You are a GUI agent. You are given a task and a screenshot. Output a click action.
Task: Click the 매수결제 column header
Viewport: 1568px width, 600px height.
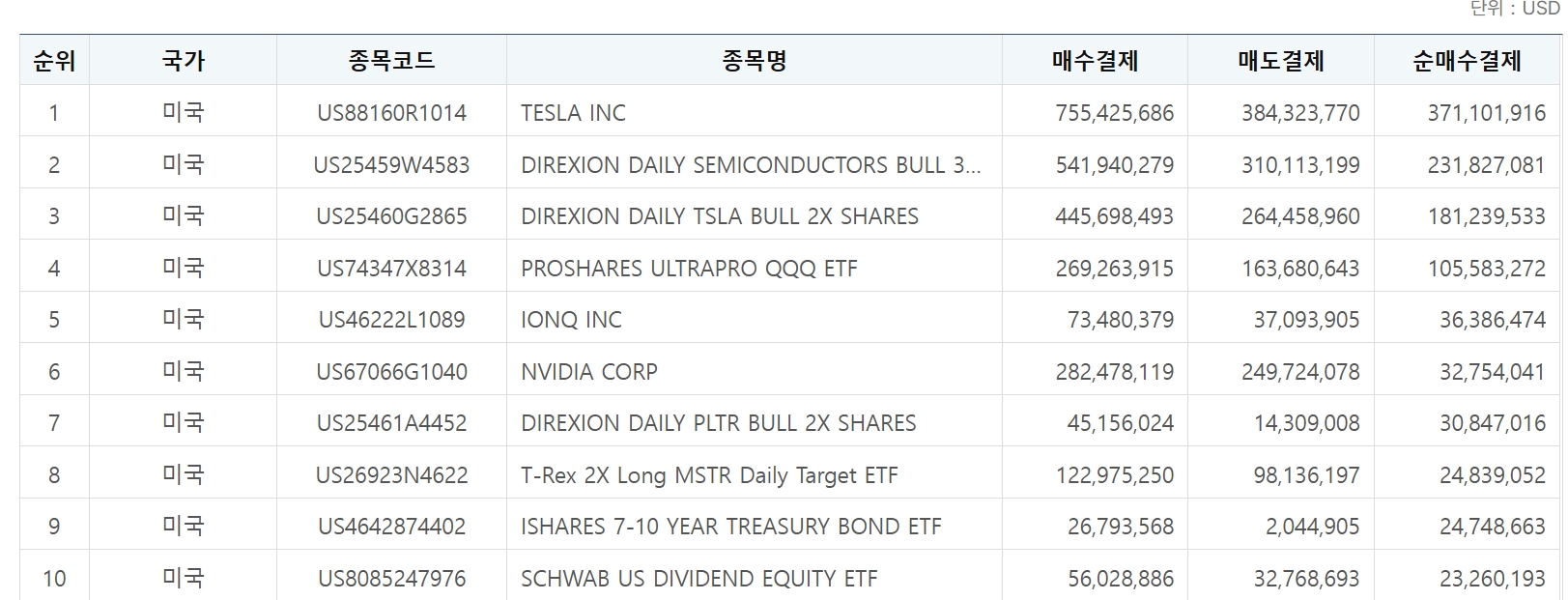[1095, 61]
